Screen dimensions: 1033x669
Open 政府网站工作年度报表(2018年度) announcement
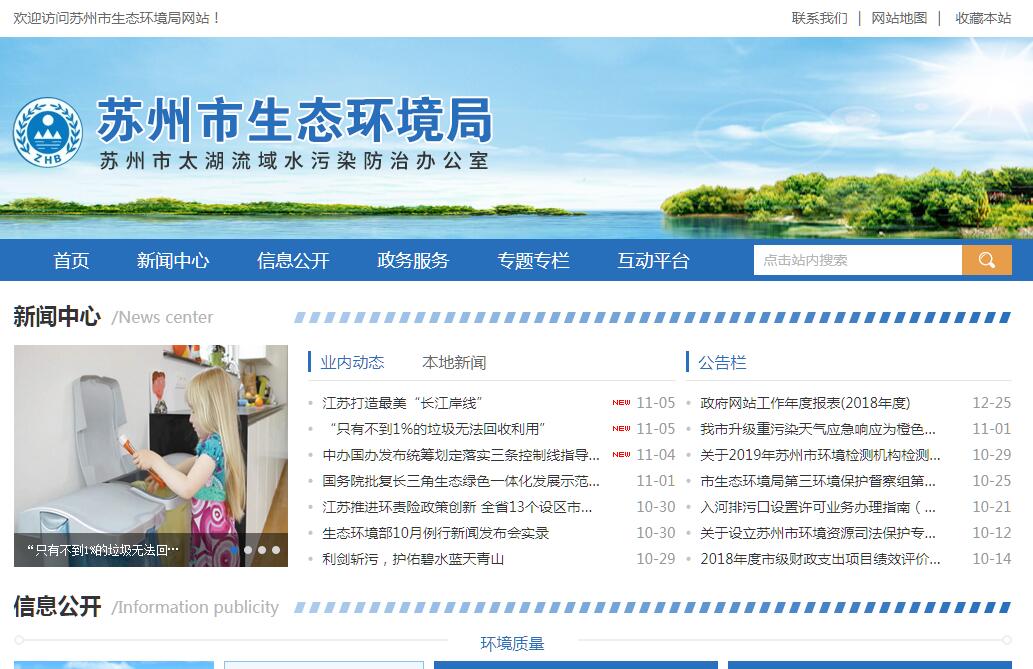pyautogui.click(x=805, y=403)
